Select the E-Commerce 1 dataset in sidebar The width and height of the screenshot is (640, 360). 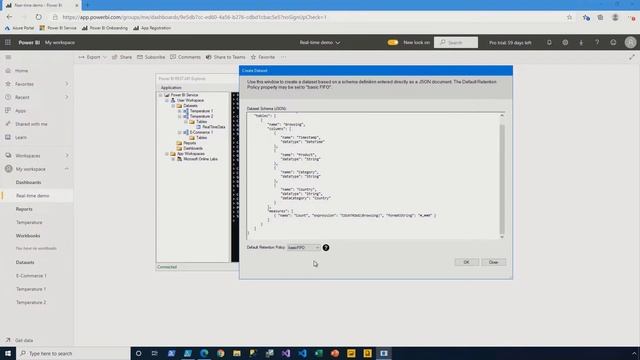31,276
